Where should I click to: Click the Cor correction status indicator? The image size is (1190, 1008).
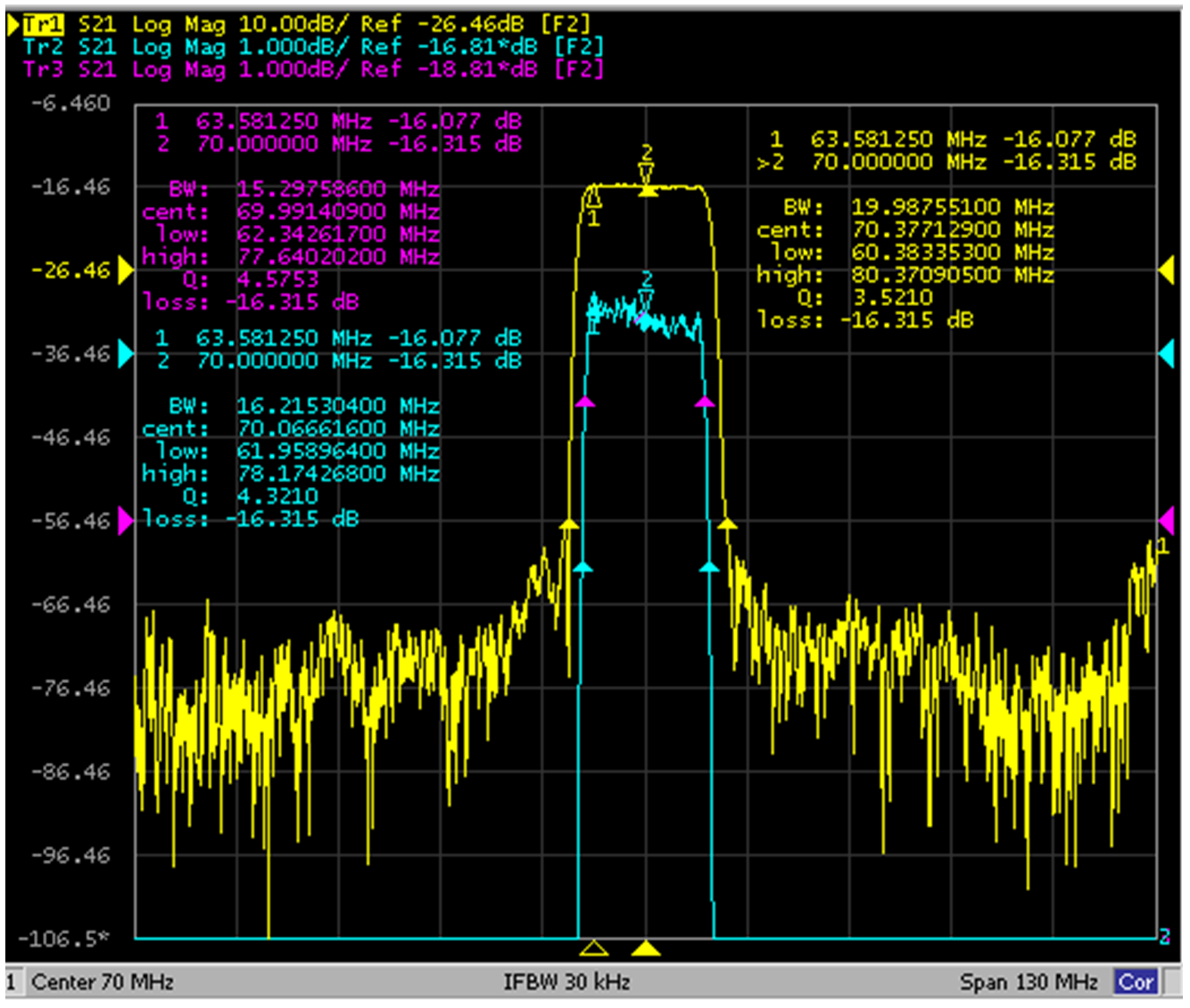(1136, 982)
